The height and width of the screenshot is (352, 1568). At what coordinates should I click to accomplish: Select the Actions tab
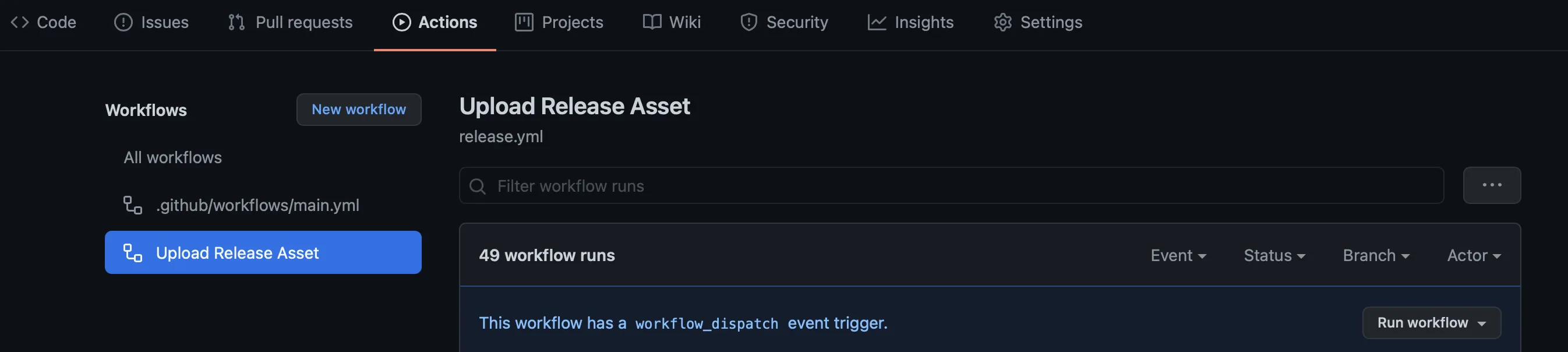pyautogui.click(x=435, y=23)
